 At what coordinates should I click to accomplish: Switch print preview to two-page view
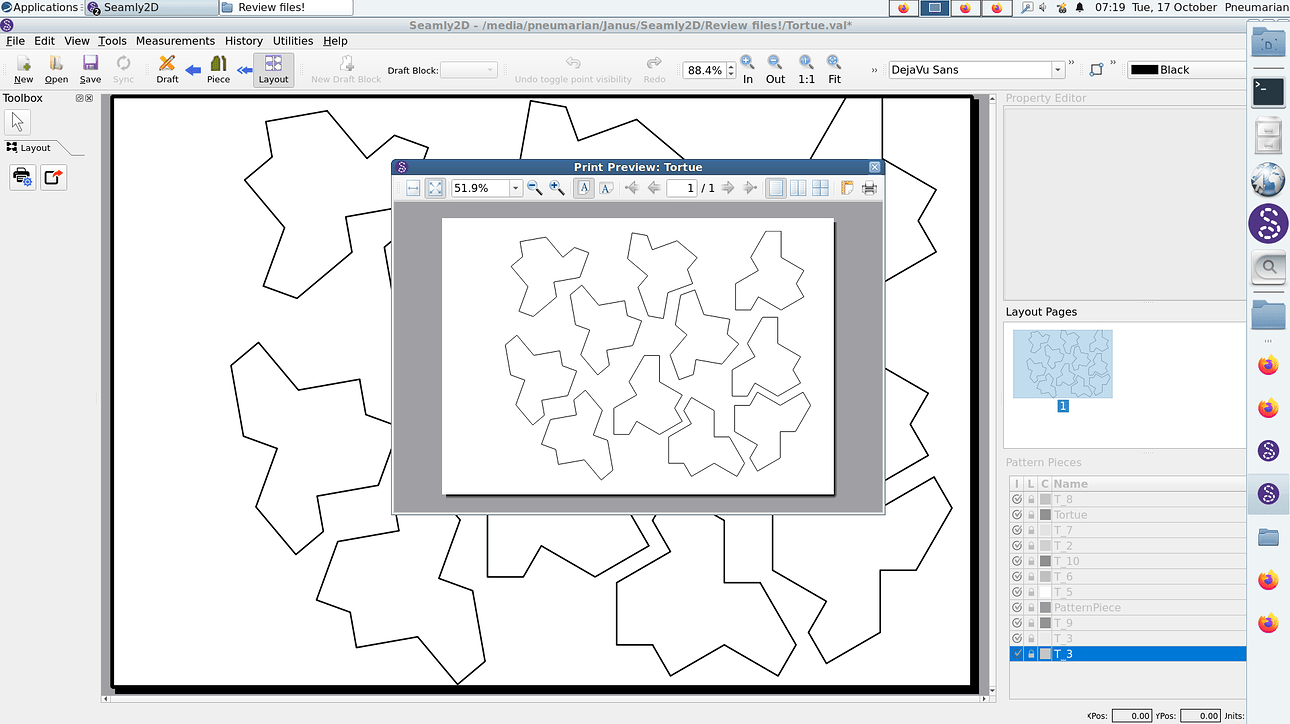tap(797, 188)
